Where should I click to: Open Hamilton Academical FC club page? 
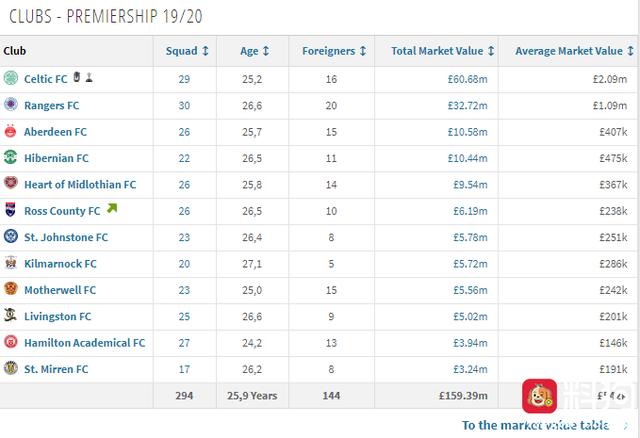click(x=84, y=343)
